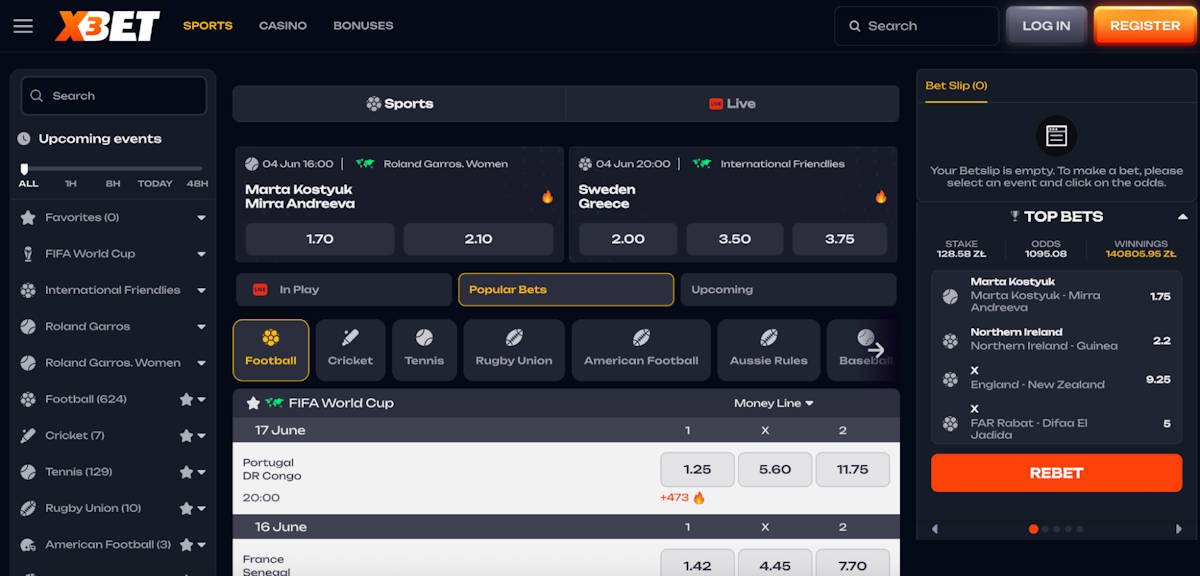This screenshot has height=576, width=1200.
Task: Bet on Mirra Andreeva at 2.10
Action: pyautogui.click(x=479, y=239)
